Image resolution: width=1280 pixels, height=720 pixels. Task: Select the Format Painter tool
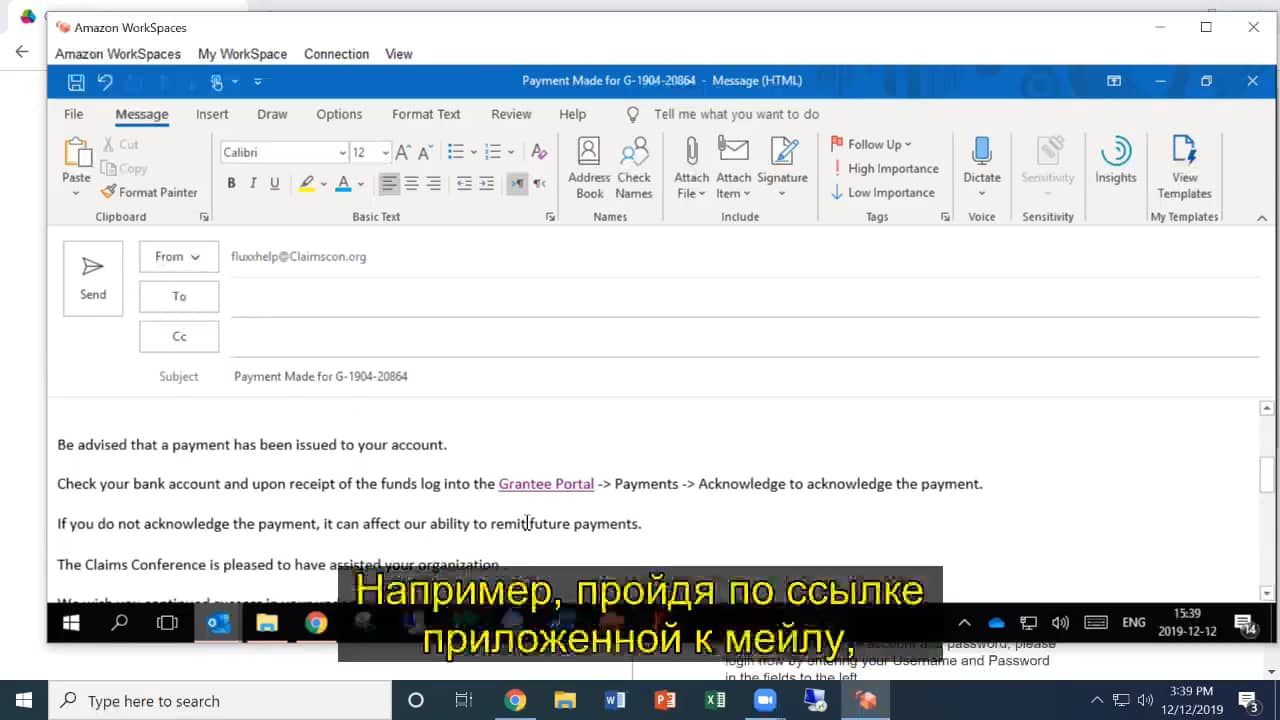(x=149, y=192)
